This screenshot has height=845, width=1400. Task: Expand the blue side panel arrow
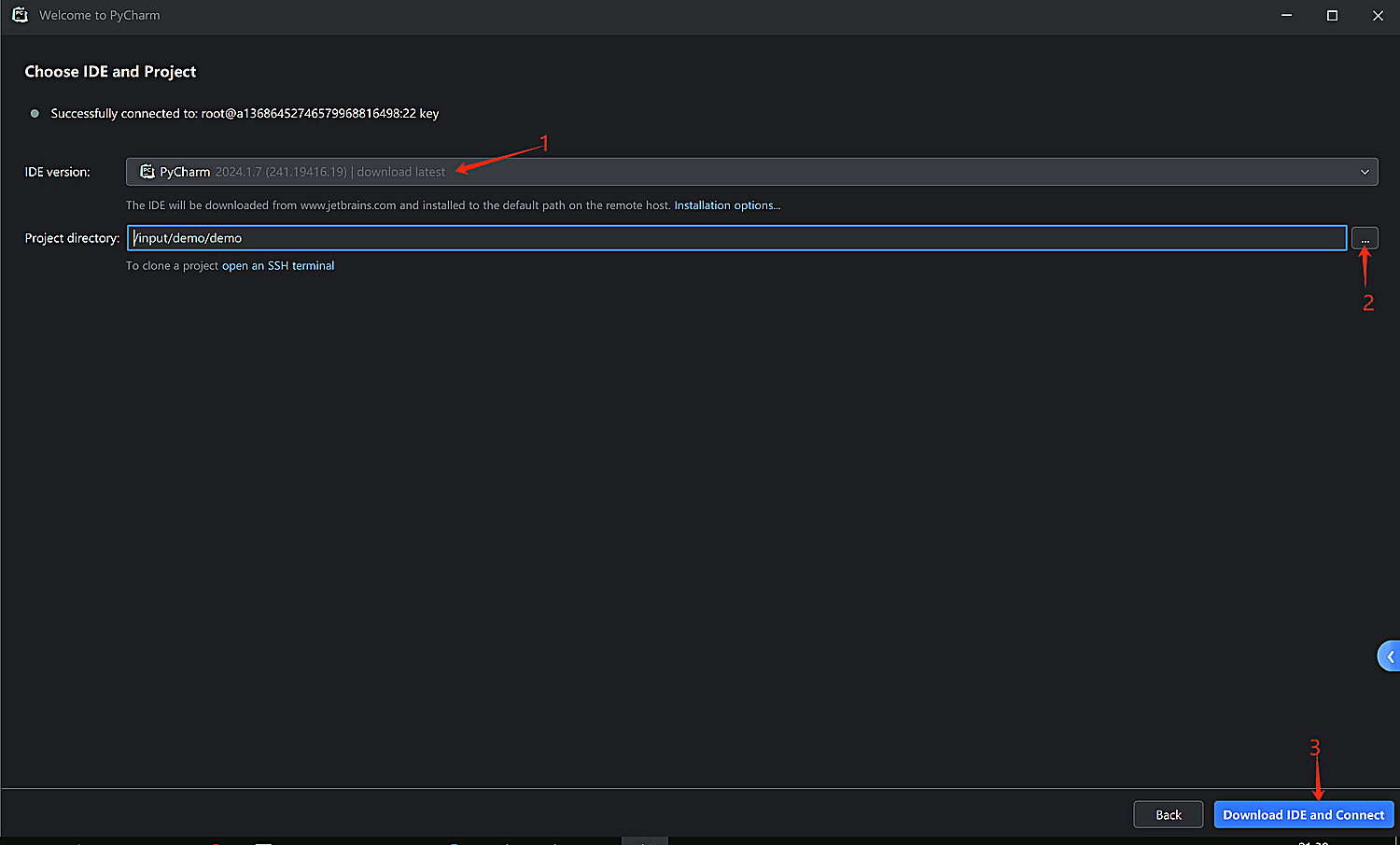click(1389, 656)
